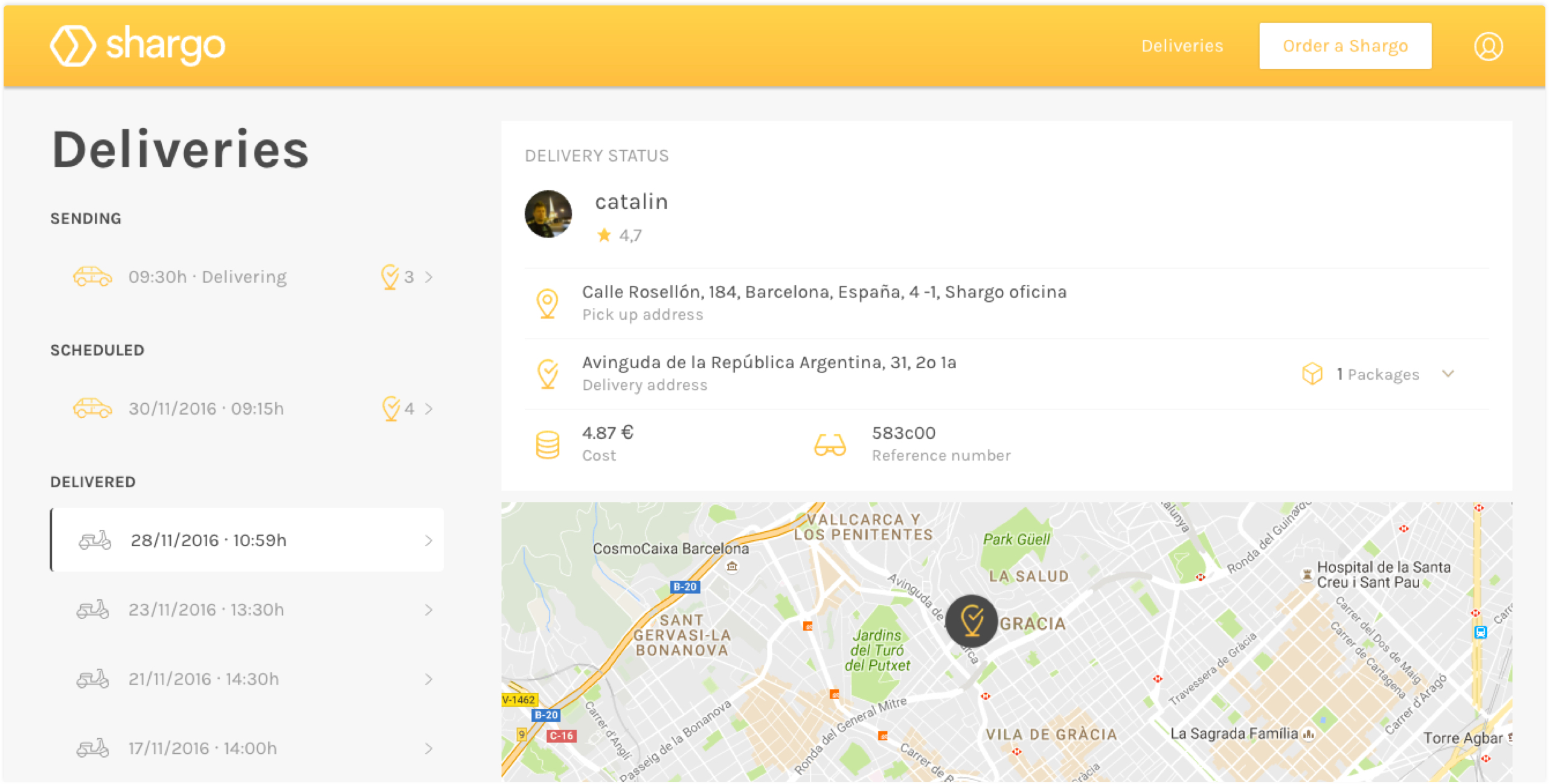Click the package box icon
The image size is (1549, 784).
click(x=1312, y=374)
